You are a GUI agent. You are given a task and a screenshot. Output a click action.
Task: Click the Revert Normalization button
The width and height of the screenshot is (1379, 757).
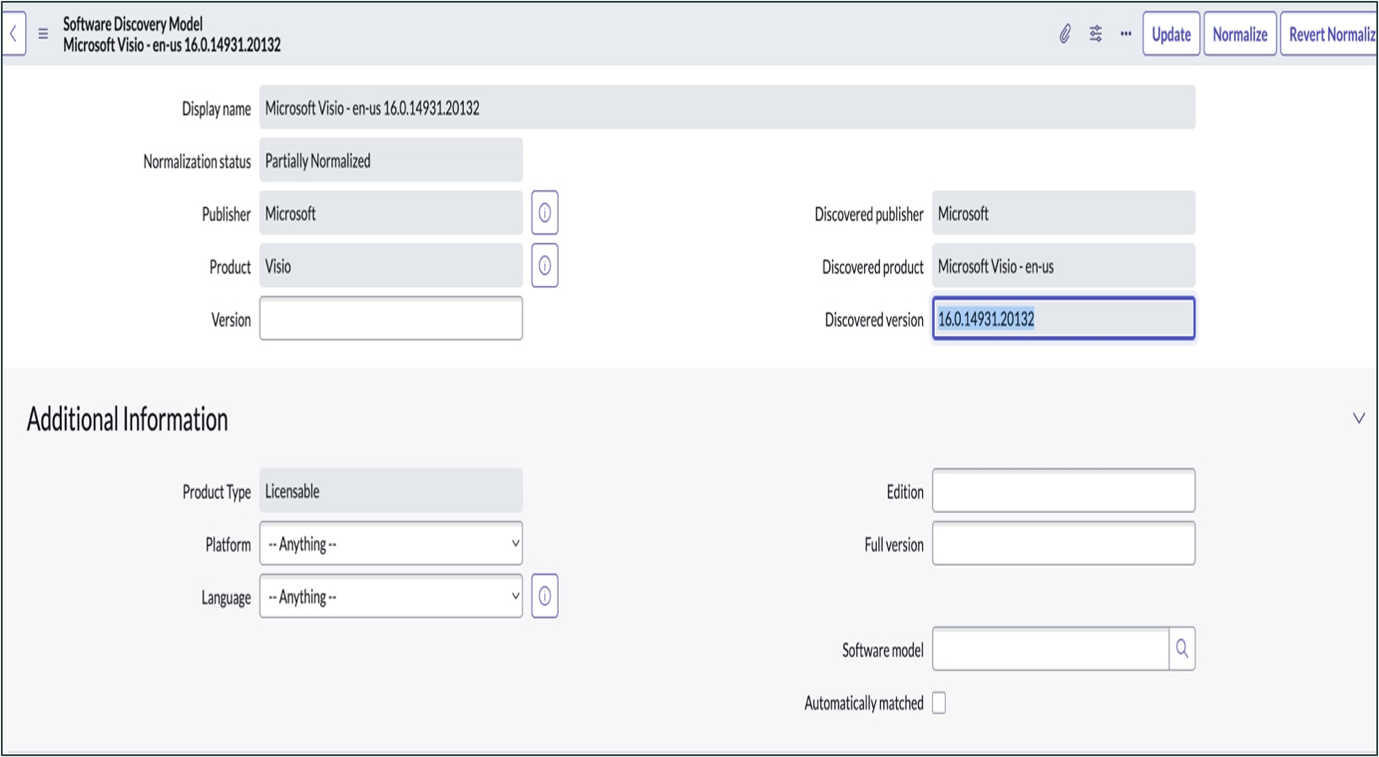pyautogui.click(x=1335, y=33)
